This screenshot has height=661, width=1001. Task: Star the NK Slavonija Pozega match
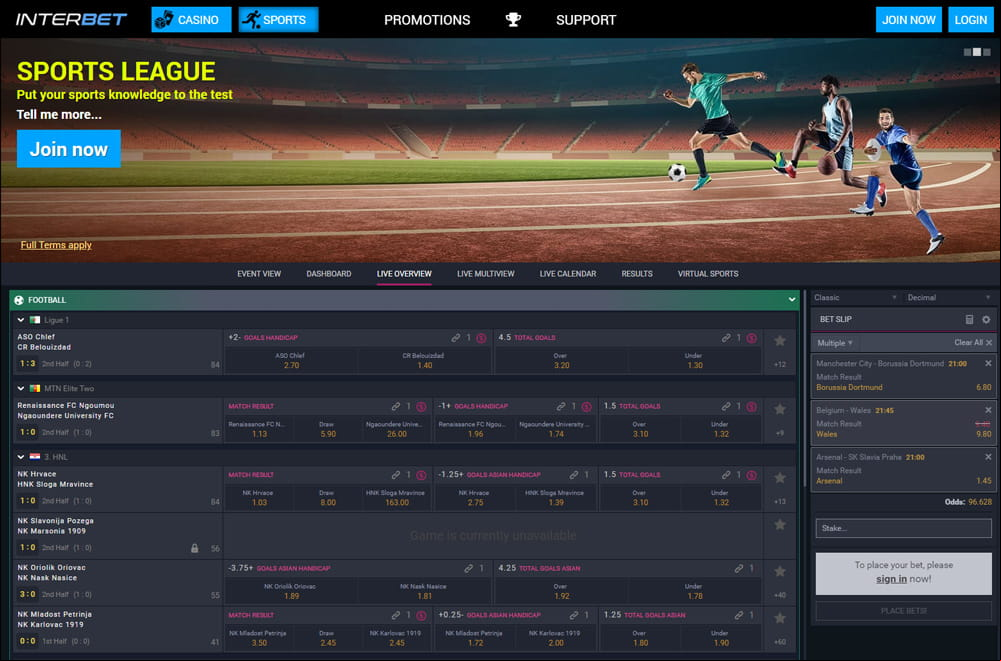point(779,525)
